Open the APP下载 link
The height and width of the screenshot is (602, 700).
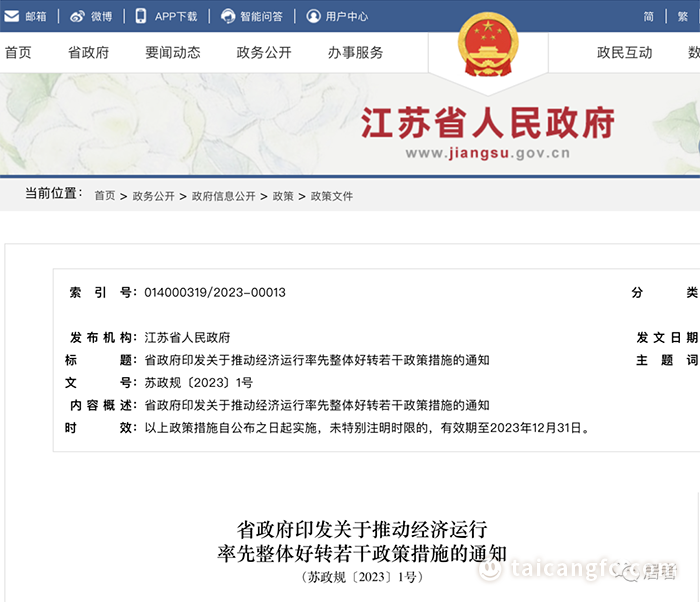pyautogui.click(x=176, y=17)
